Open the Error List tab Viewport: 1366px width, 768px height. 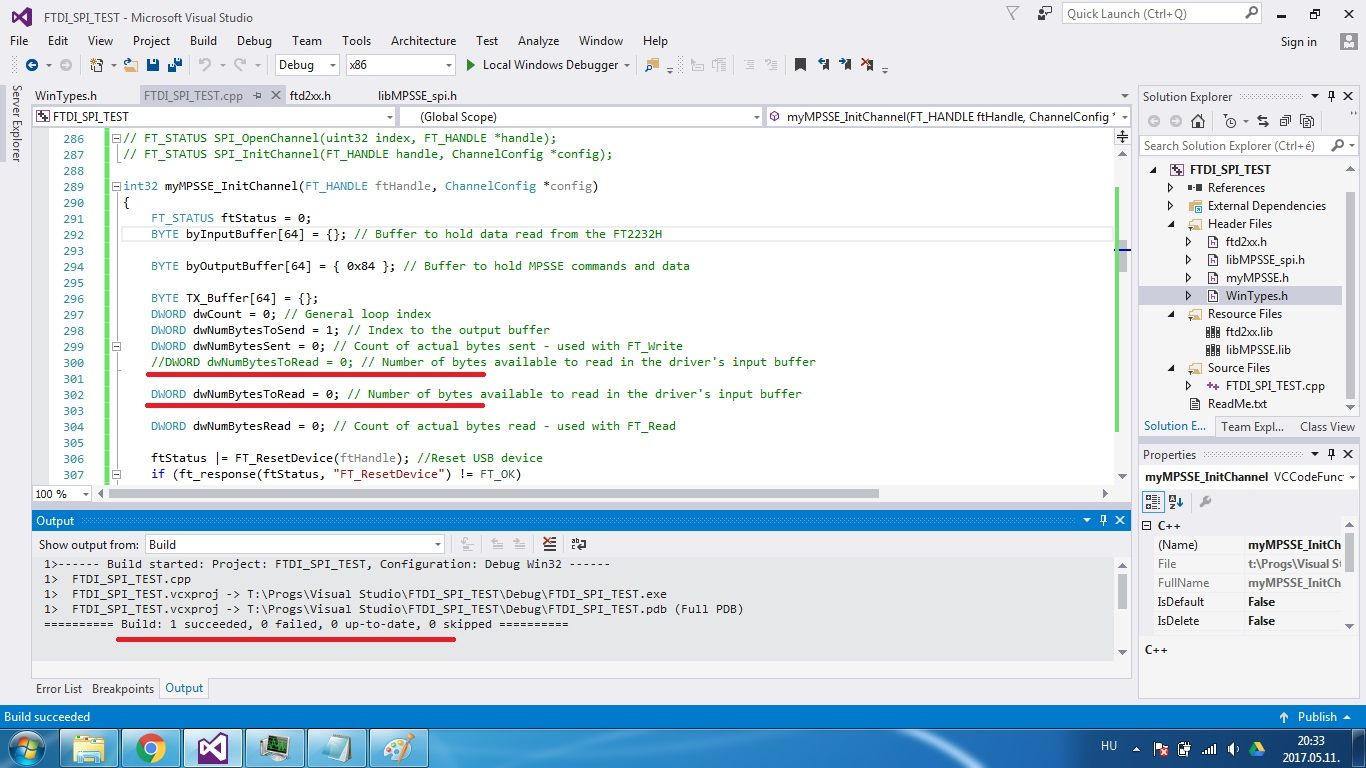pyautogui.click(x=59, y=688)
